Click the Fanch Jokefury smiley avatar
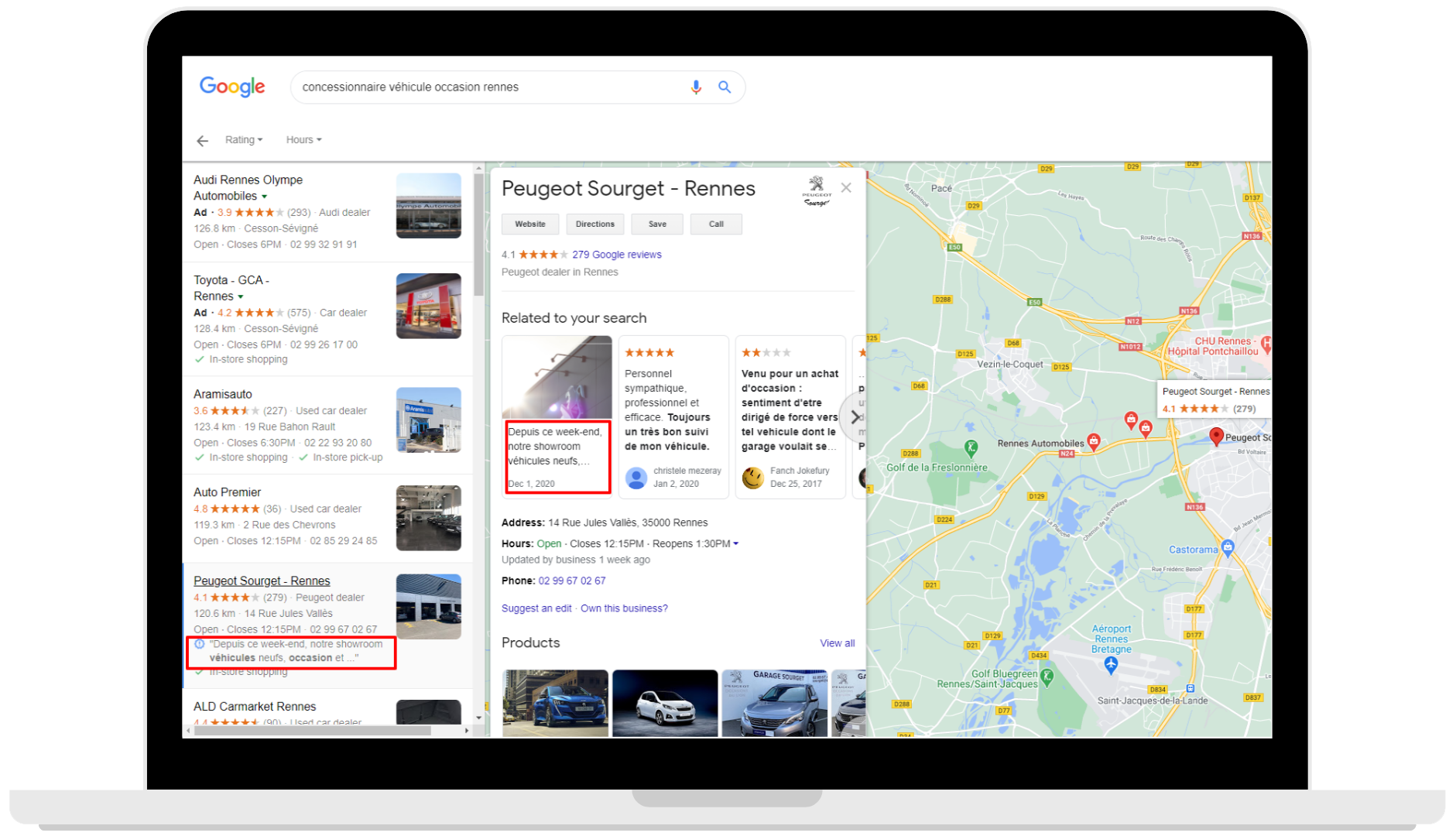Viewport: 1456px width, 836px height. pos(752,475)
